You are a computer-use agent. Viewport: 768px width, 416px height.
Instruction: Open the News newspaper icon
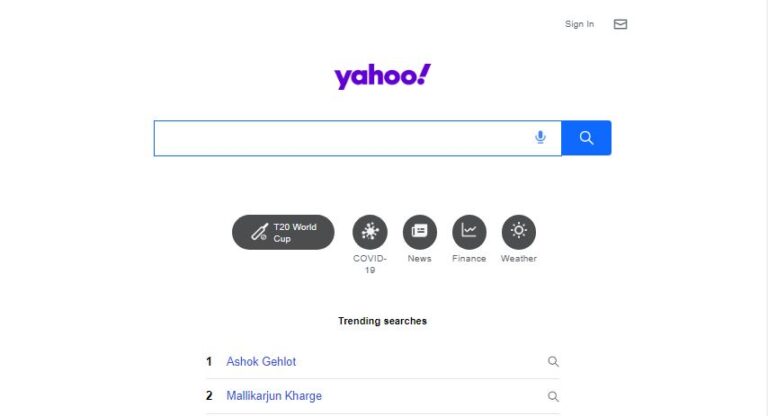(420, 232)
